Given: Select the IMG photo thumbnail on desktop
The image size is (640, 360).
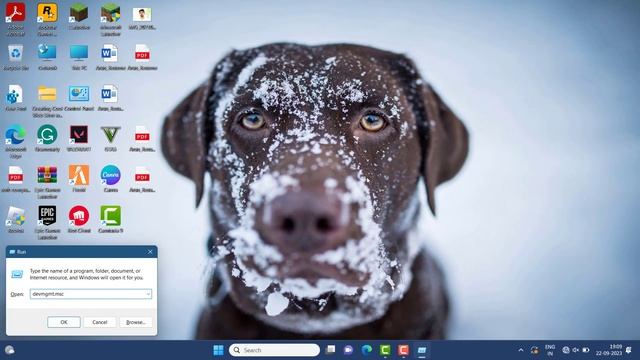Looking at the screenshot, I should coord(142,14).
